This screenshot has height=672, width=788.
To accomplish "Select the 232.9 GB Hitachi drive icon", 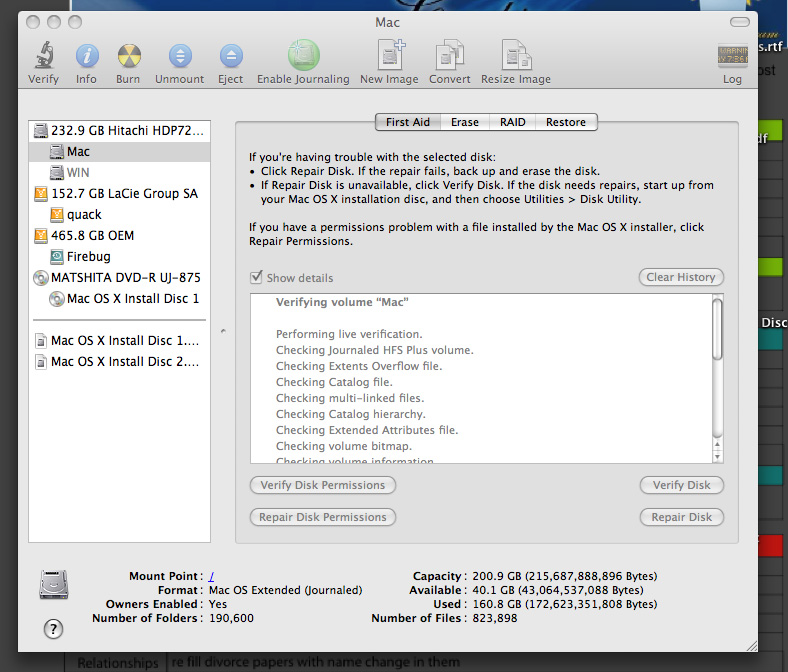I will pos(41,131).
